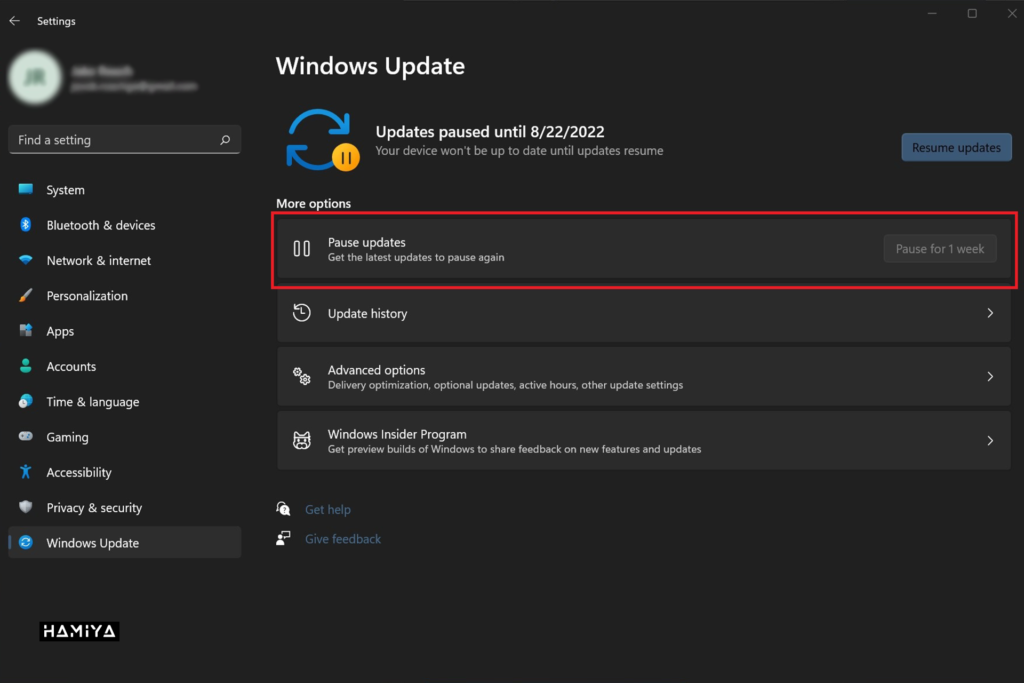Click 'Get the latest updates to pause again'
Viewport: 1024px width, 683px height.
click(x=416, y=257)
